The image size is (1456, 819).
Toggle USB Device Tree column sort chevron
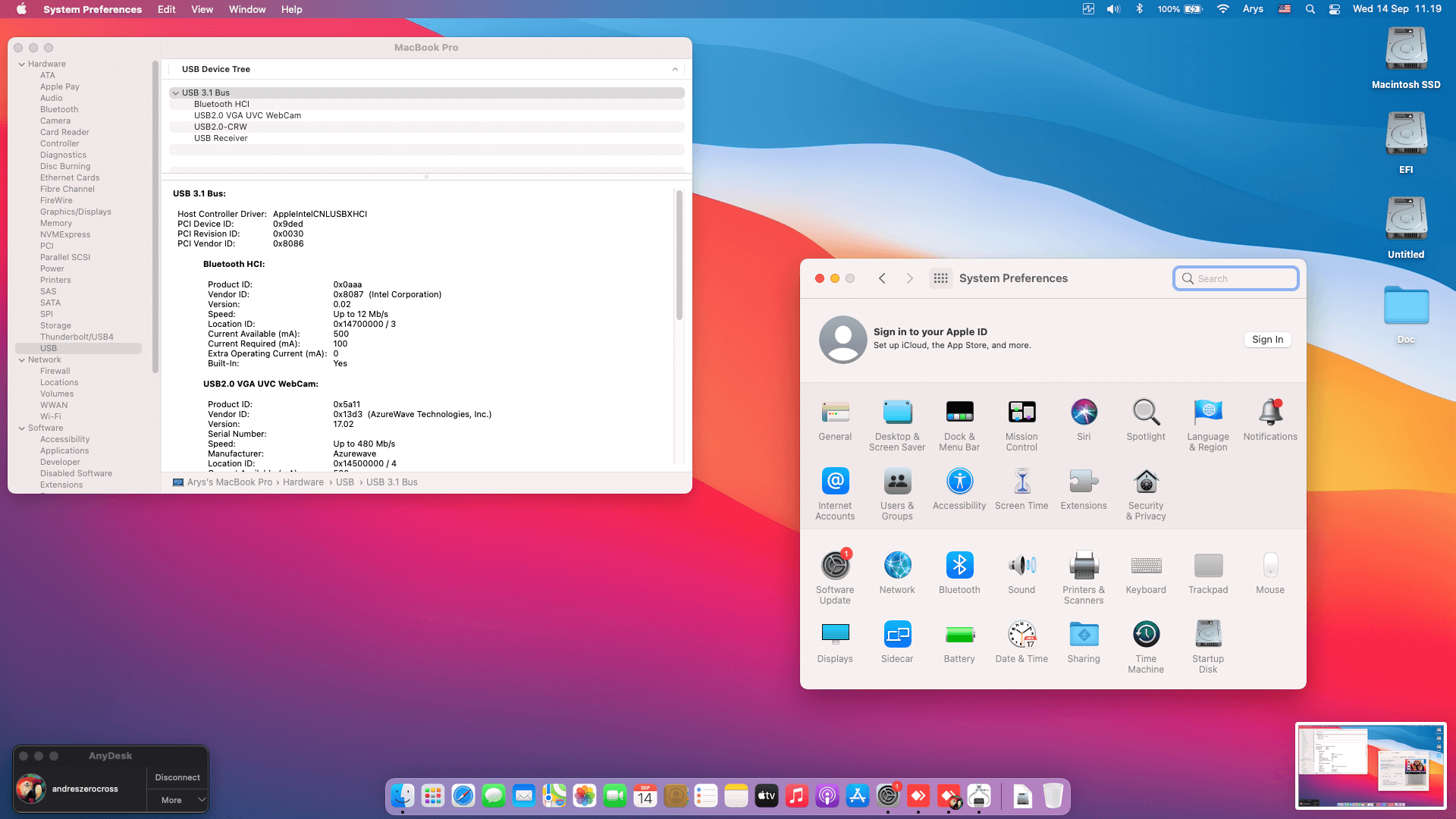[675, 69]
